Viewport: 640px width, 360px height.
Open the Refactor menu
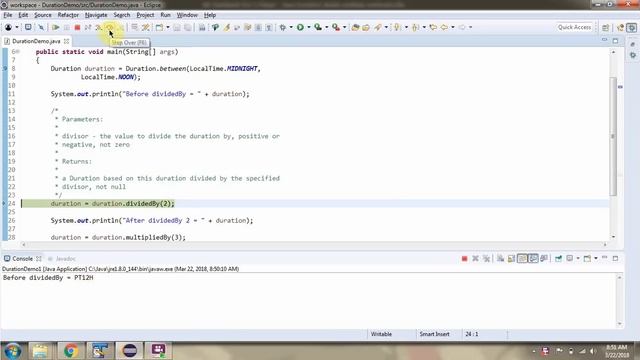(x=68, y=15)
